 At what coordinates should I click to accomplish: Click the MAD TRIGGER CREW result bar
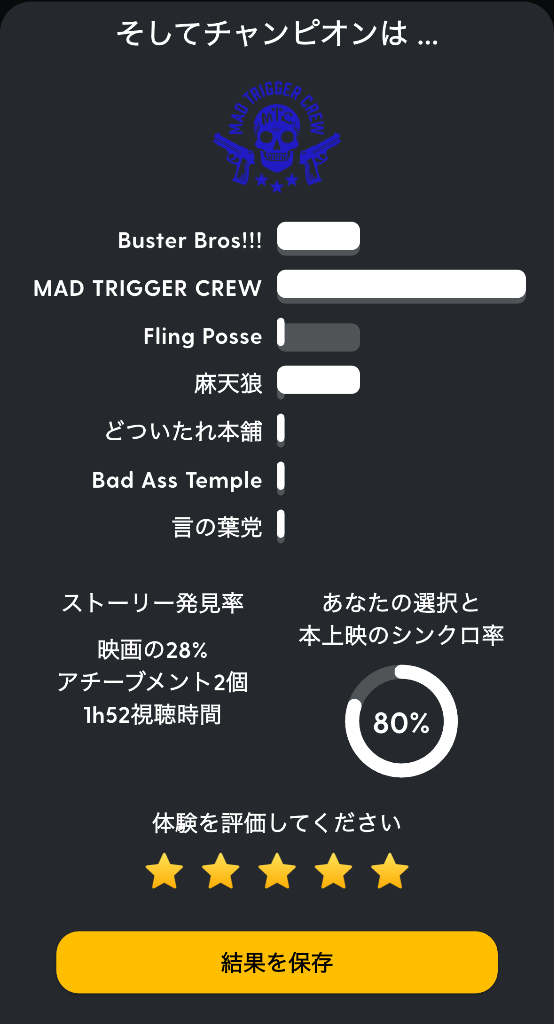point(402,286)
